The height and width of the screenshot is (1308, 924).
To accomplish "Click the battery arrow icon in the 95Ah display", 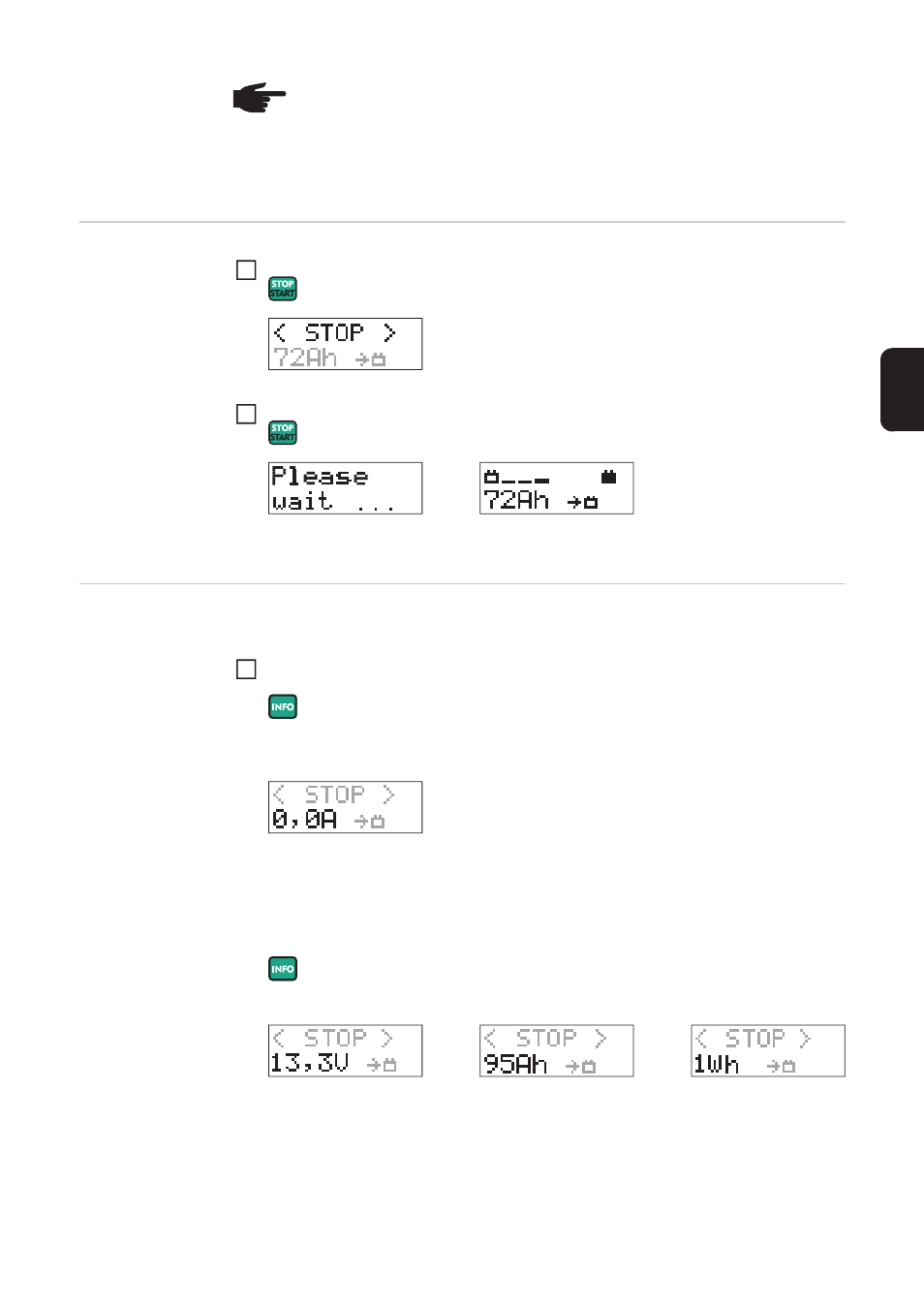I will click(x=580, y=1066).
